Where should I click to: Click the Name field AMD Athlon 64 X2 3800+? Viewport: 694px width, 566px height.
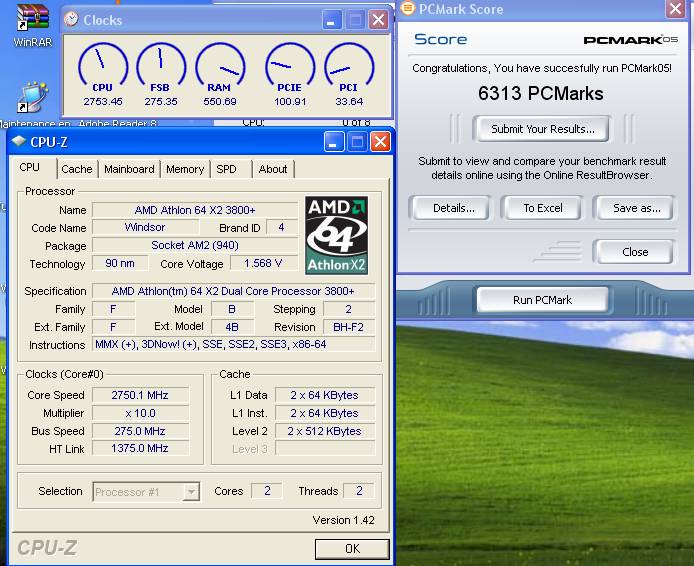(x=195, y=210)
